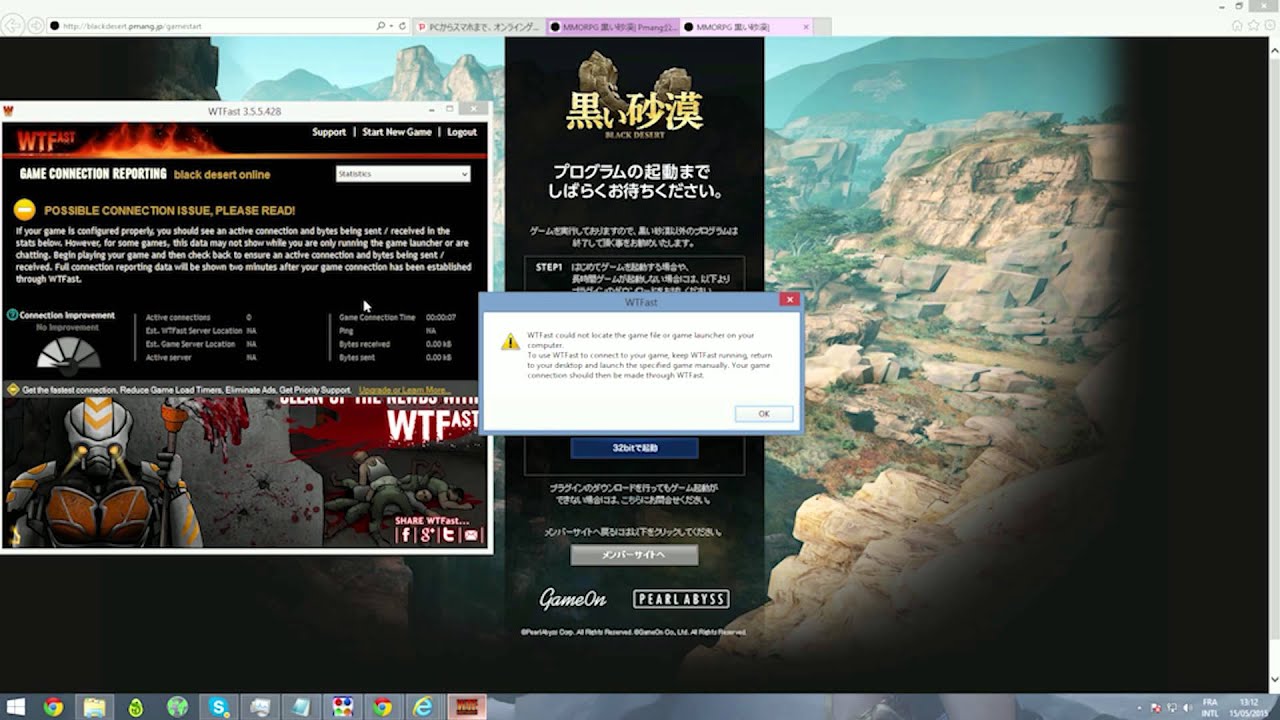Click the Pearl Abyss logo

[x=681, y=599]
